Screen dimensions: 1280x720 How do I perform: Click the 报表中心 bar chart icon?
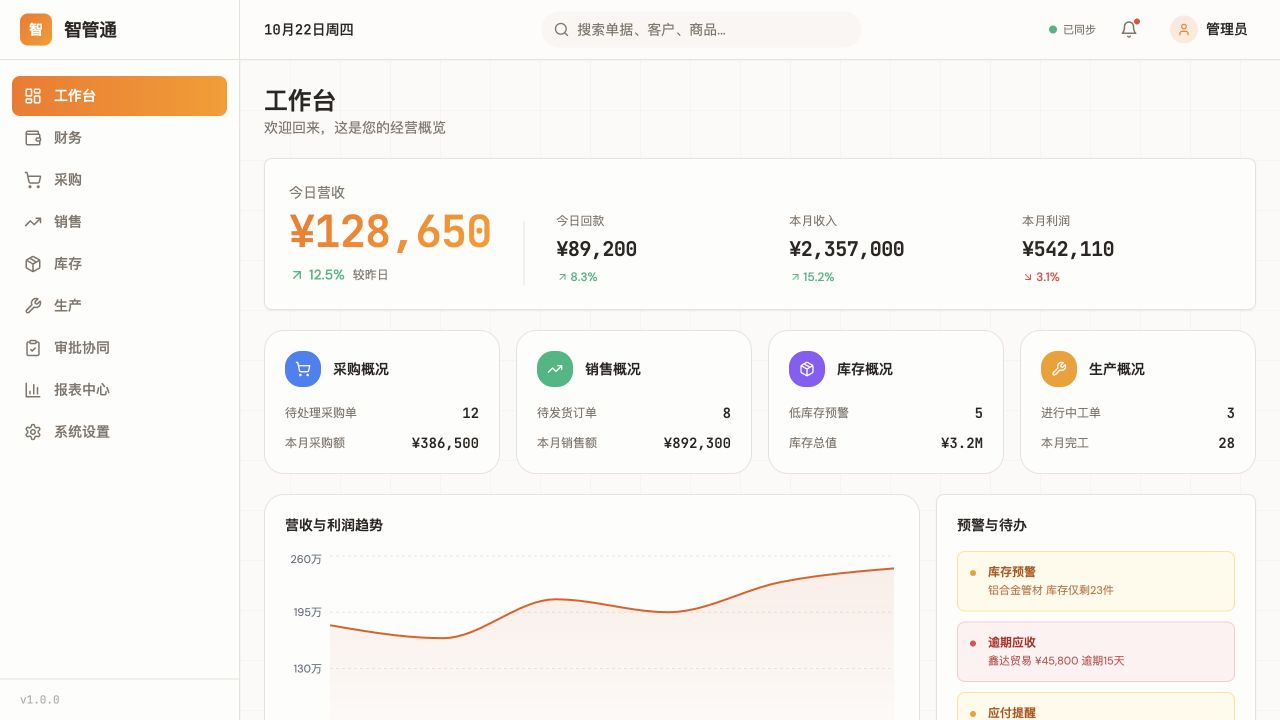33,390
